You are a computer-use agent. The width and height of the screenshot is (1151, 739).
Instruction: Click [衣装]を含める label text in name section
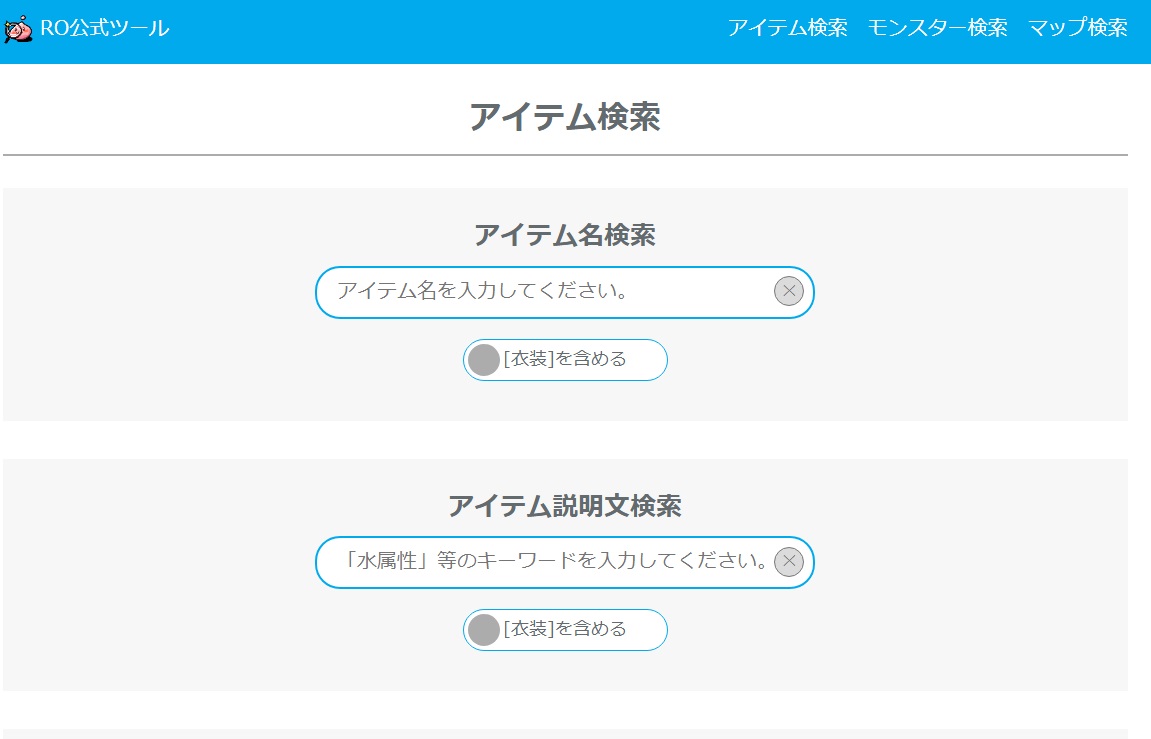tap(564, 359)
